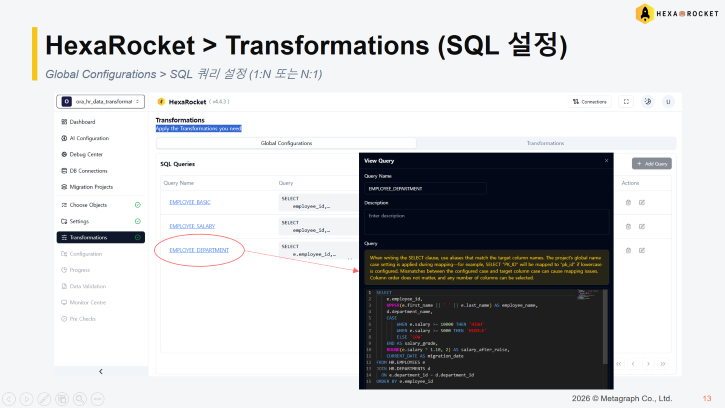Open the pen tool in presentation controls

click(x=44, y=399)
